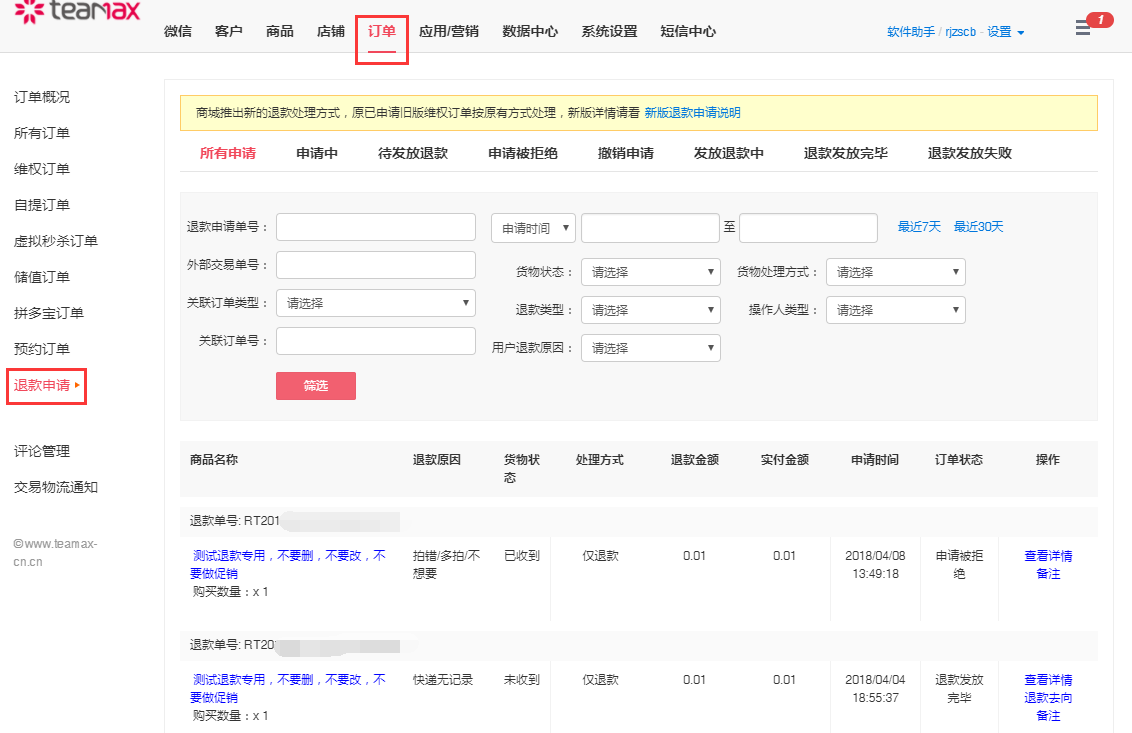The height and width of the screenshot is (733, 1132).
Task: Focus the 退款申请单号 input field
Action: tap(375, 227)
